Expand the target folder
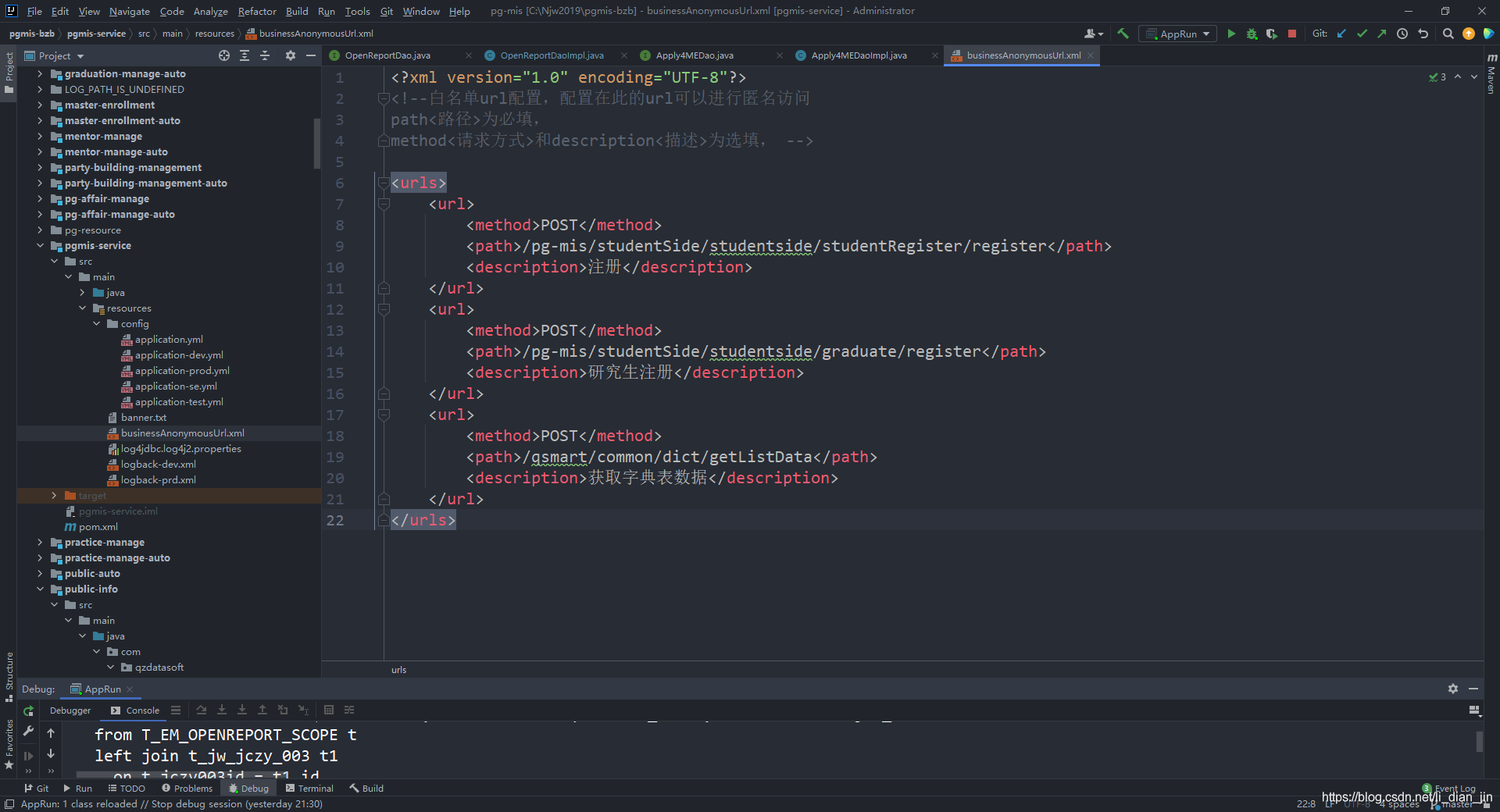This screenshot has width=1500, height=812. point(54,496)
